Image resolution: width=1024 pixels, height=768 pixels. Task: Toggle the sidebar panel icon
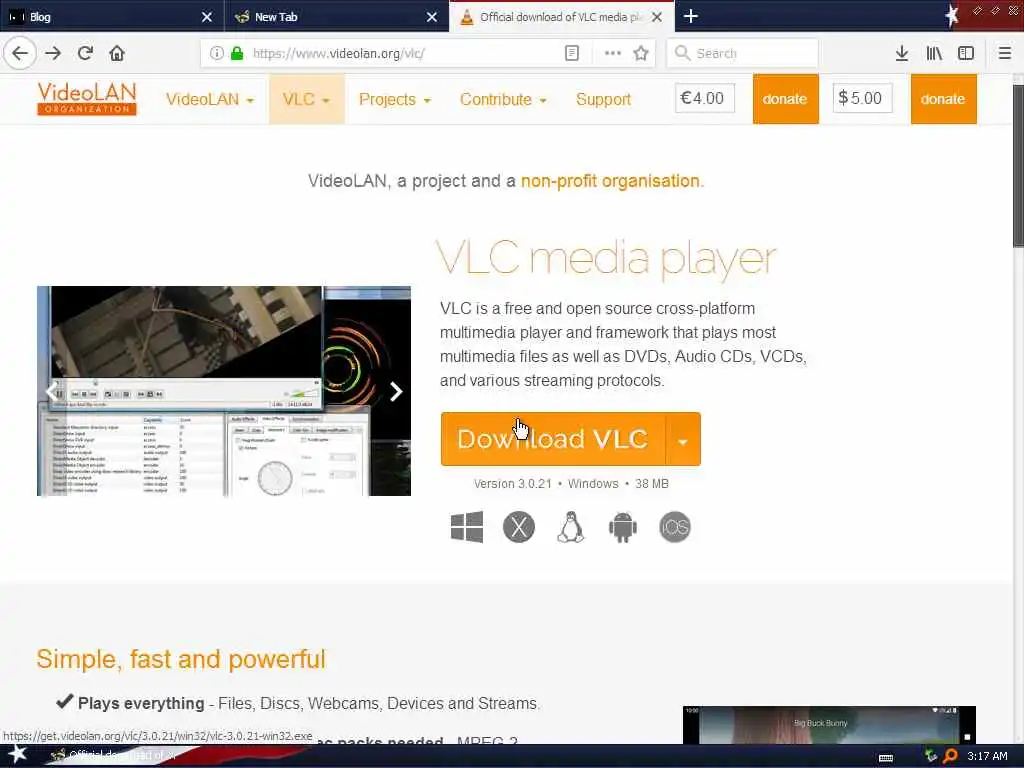[x=966, y=53]
